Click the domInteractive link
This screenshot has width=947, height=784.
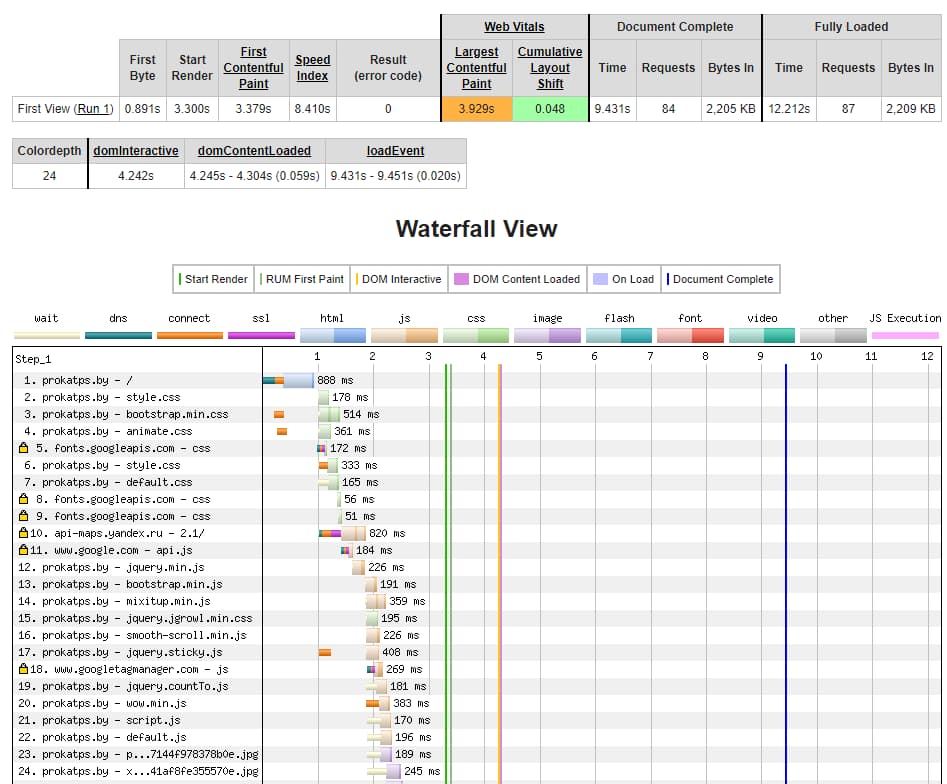coord(135,151)
